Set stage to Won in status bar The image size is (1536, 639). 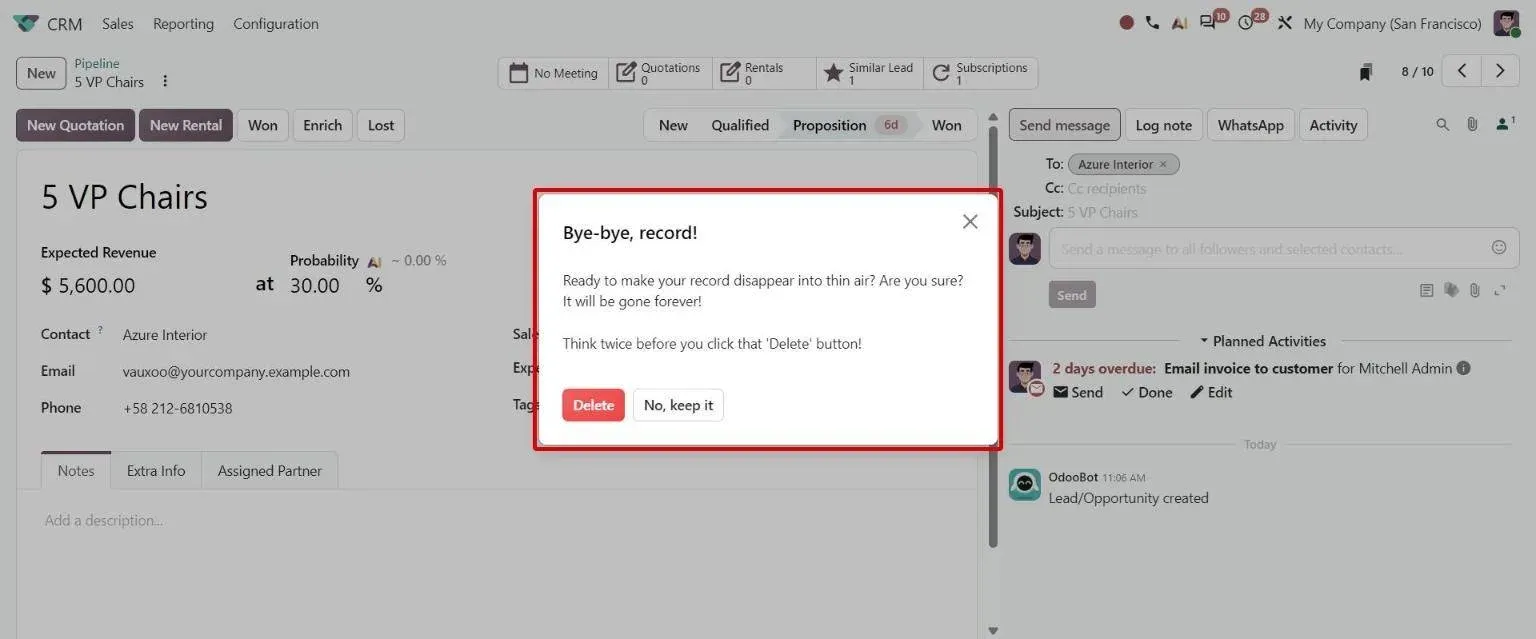pos(947,125)
